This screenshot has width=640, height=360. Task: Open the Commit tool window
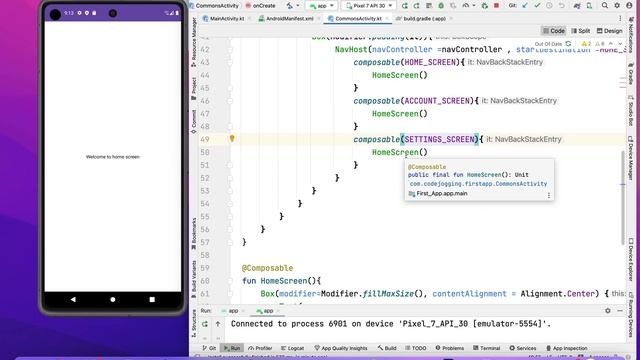pos(194,121)
